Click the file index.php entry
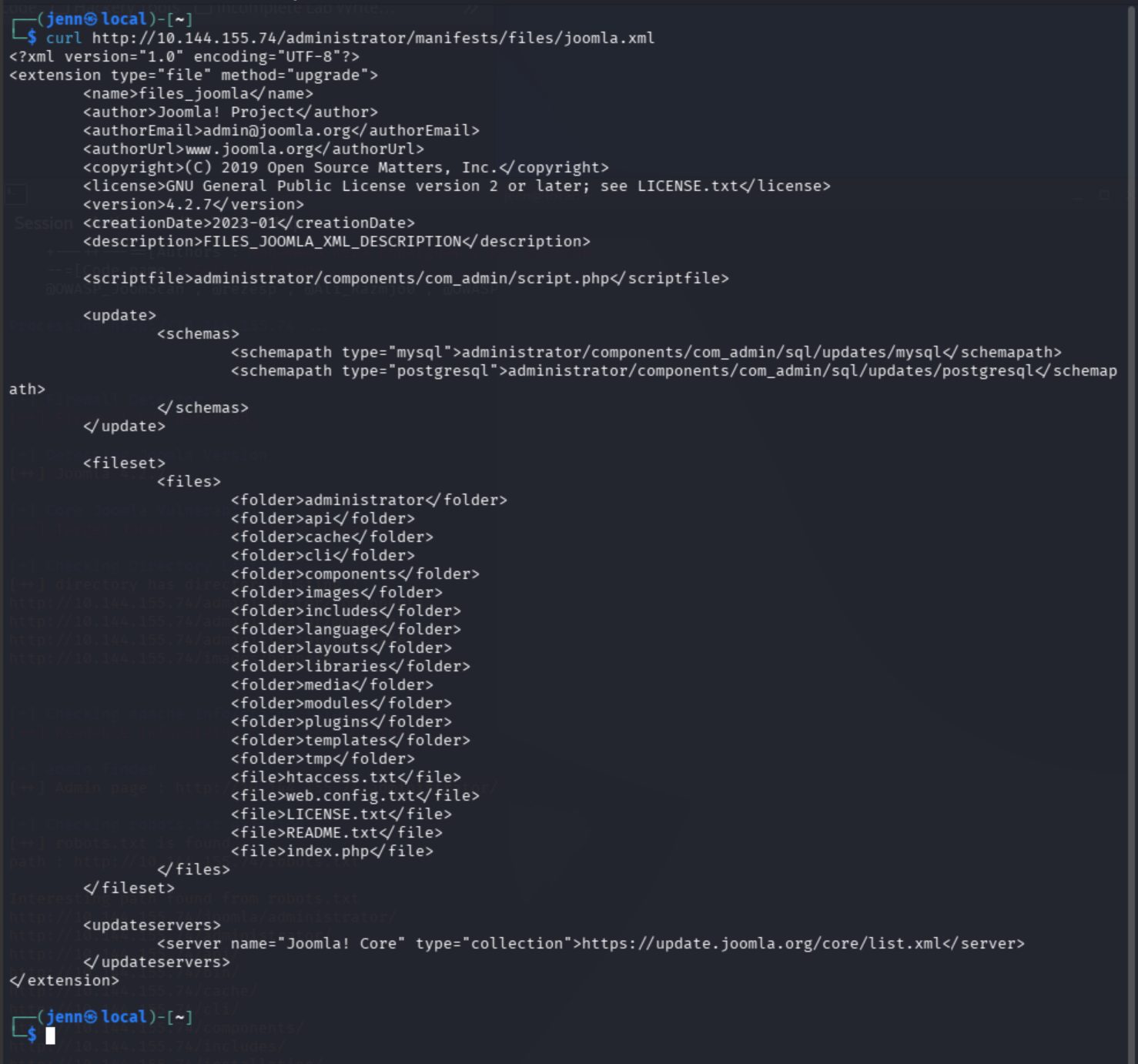1138x1064 pixels. coord(332,851)
